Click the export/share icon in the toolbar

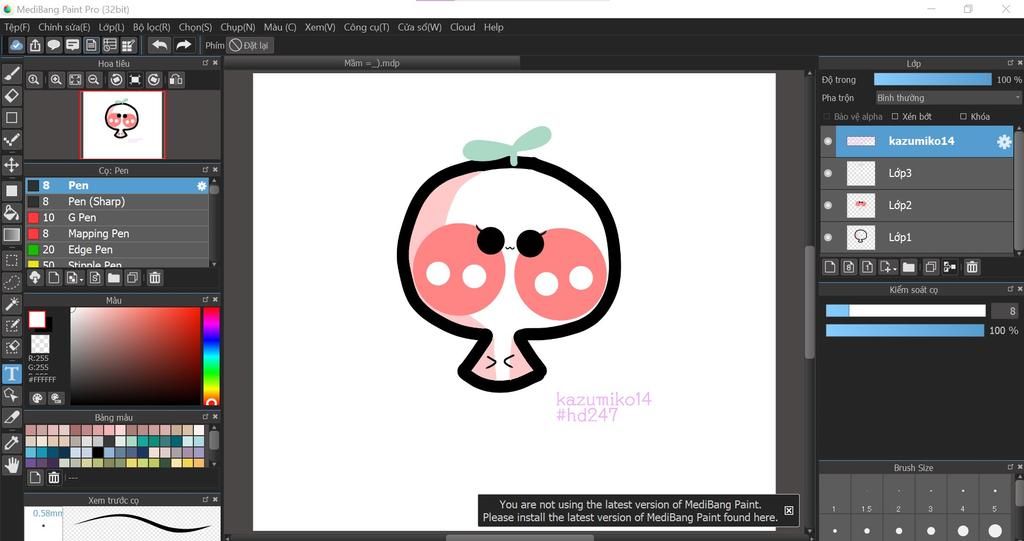coord(35,45)
